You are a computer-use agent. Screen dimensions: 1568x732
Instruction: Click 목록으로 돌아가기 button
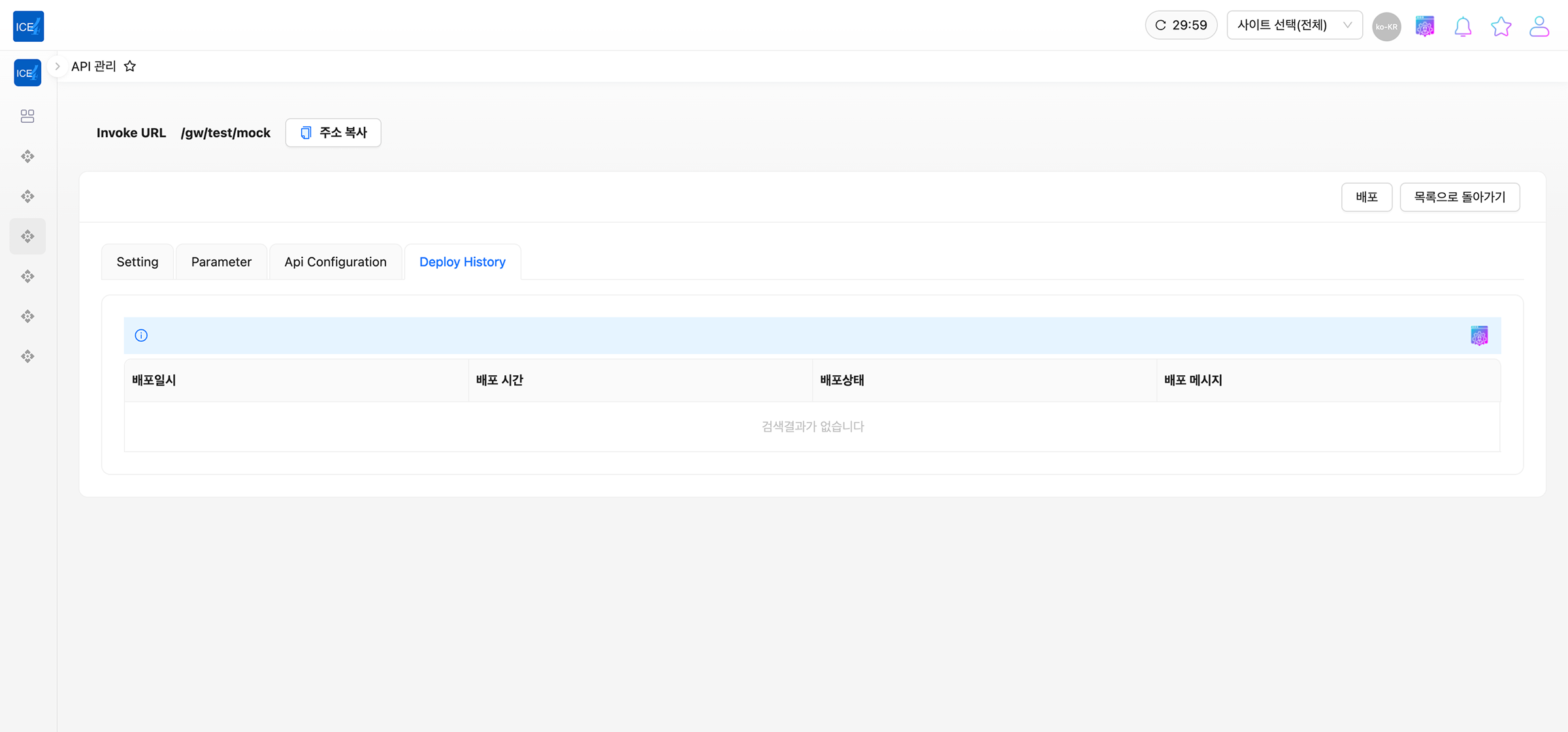(1459, 197)
